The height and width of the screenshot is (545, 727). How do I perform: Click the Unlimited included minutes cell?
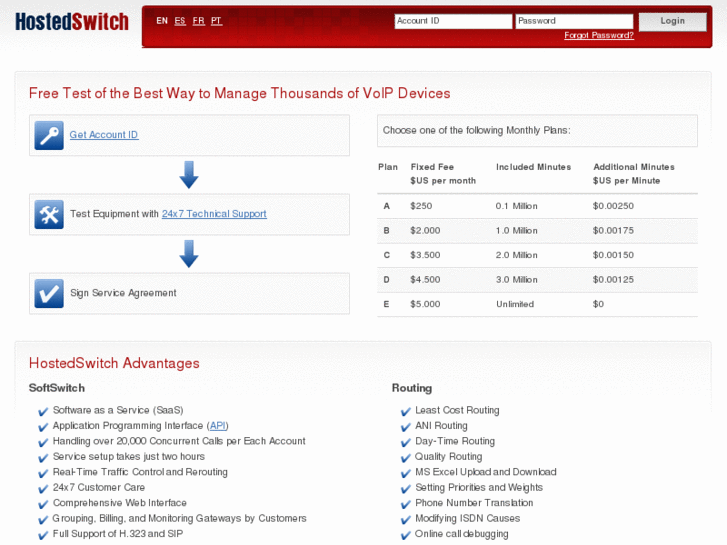[515, 304]
